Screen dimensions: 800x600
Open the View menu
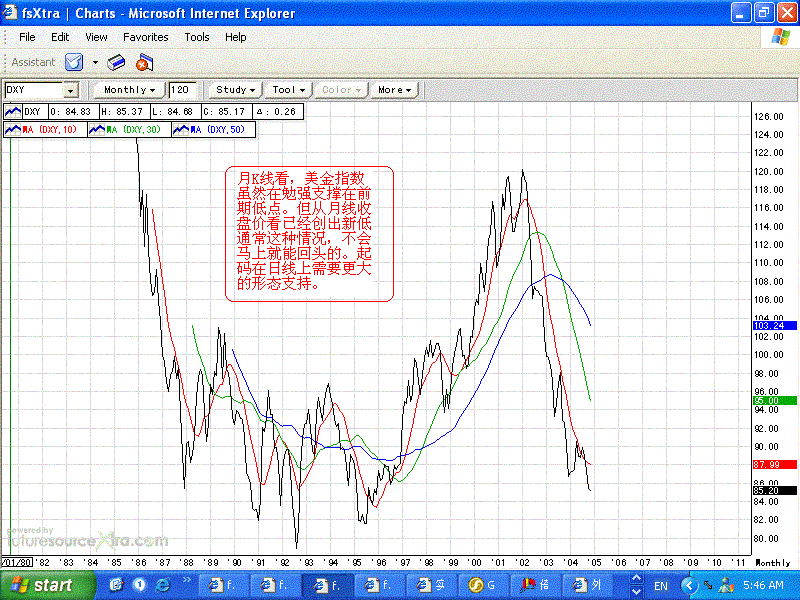point(96,37)
